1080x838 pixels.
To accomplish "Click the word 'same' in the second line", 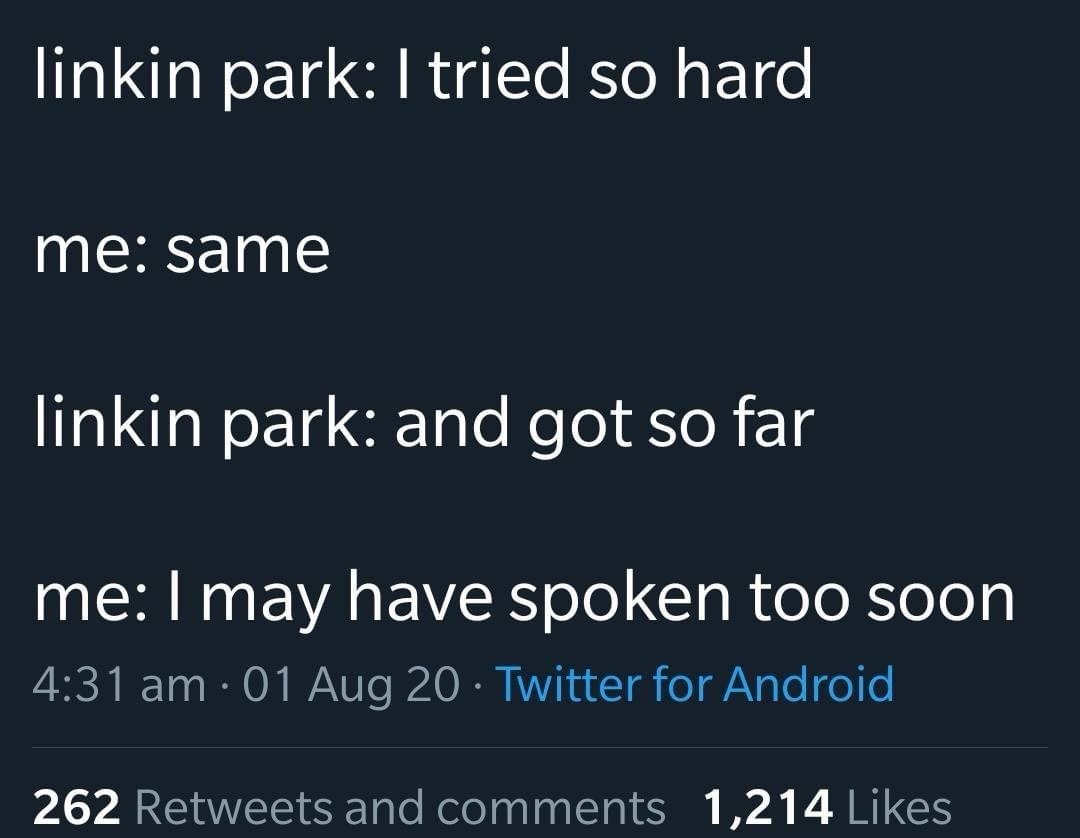I will [x=248, y=252].
